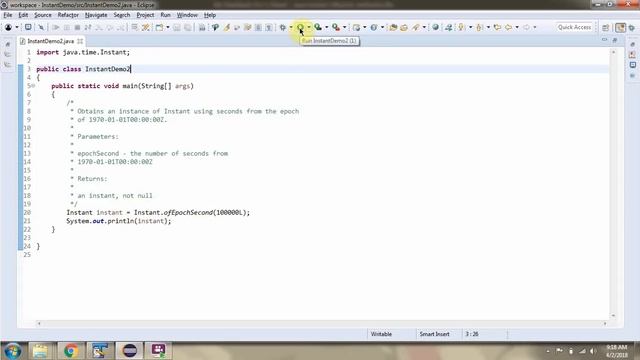Open Chrome from the taskbar
The height and width of the screenshot is (360, 640).
click(71, 351)
